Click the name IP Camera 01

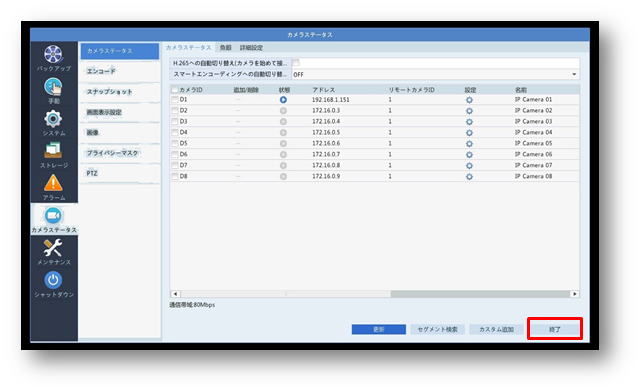click(533, 99)
